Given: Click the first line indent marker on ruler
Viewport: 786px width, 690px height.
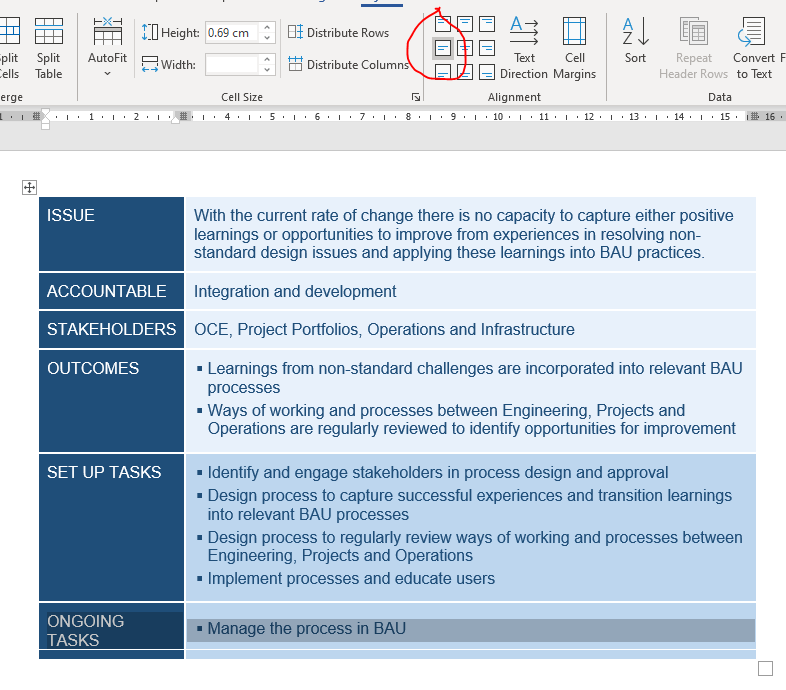Looking at the screenshot, I should (x=46, y=113).
